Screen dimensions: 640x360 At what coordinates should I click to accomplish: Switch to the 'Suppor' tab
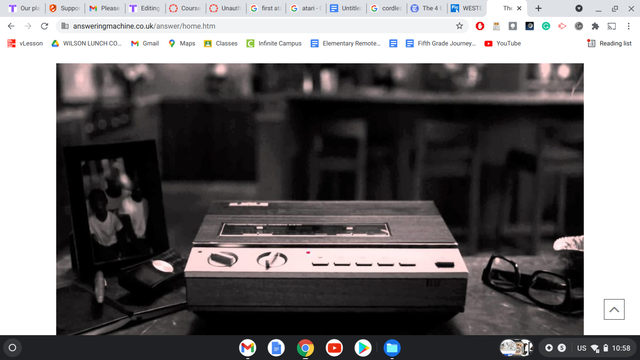click(x=64, y=8)
